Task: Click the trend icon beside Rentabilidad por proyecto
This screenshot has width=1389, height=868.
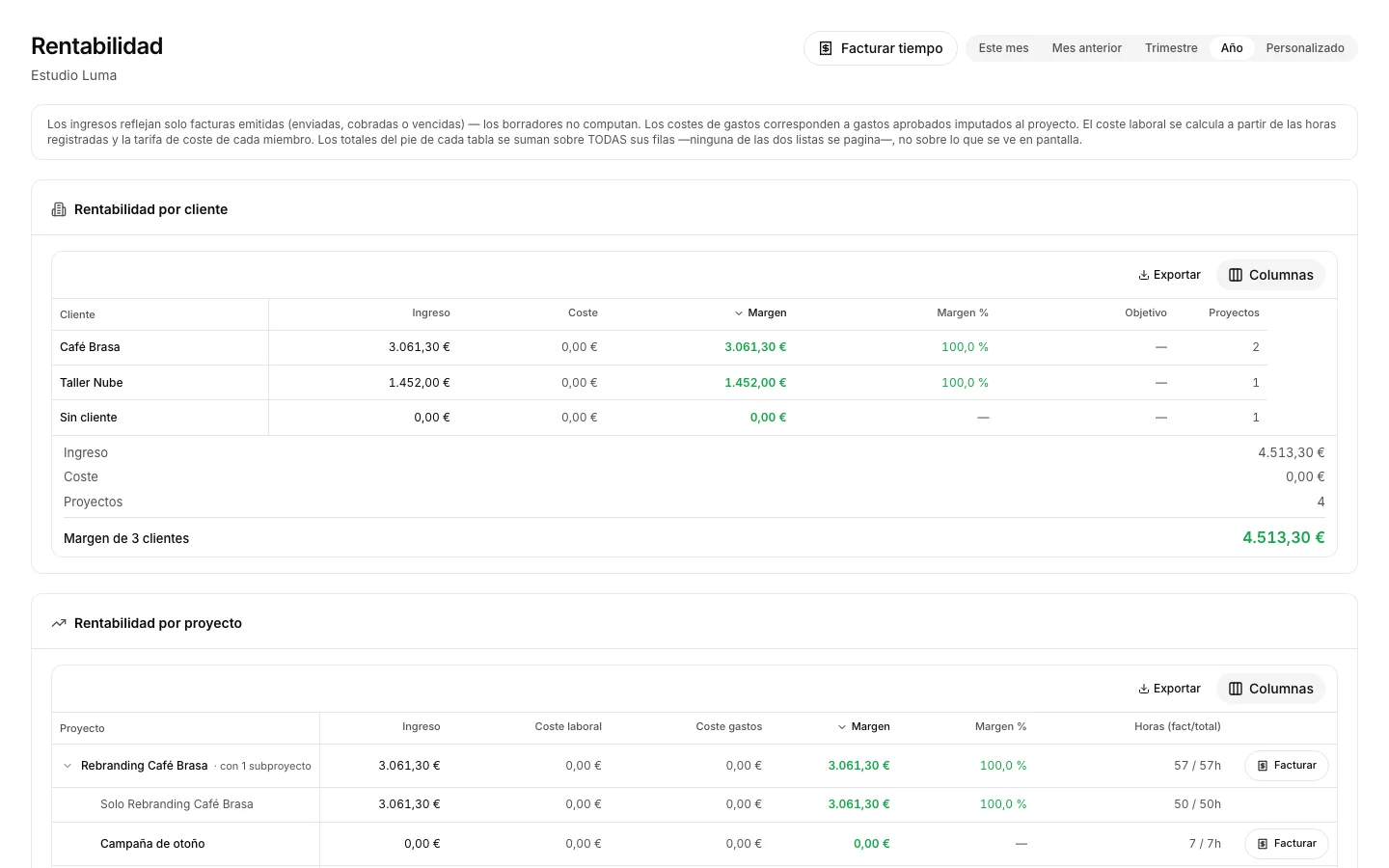Action: [x=59, y=623]
